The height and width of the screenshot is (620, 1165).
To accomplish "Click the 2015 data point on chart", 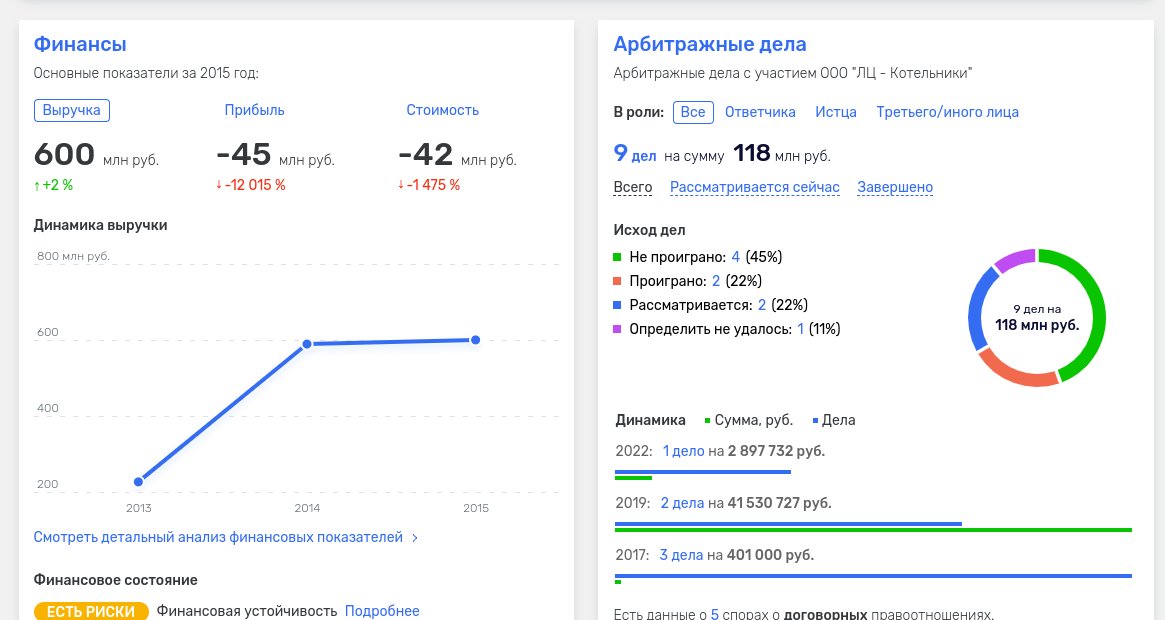I will click(x=475, y=340).
